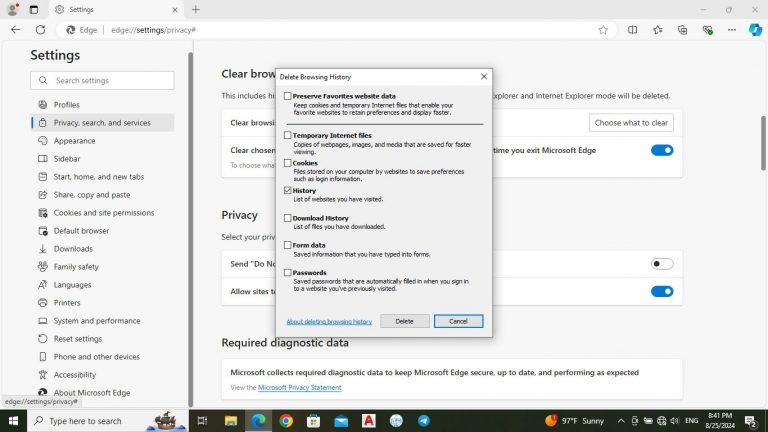Open Browser essentials heart icon
Screen dimensions: 768x432
(707, 30)
